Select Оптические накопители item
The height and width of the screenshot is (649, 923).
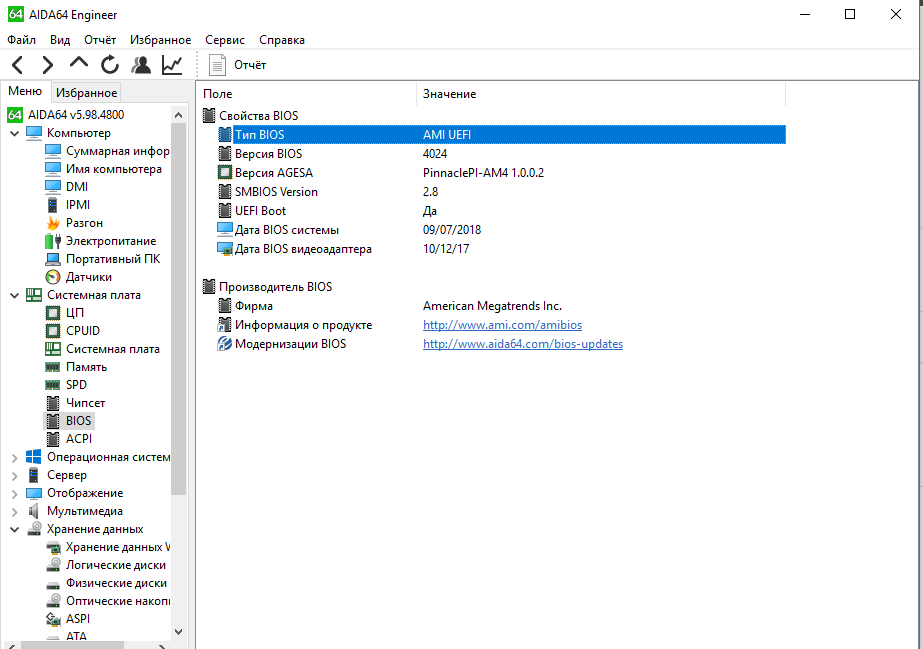point(118,601)
